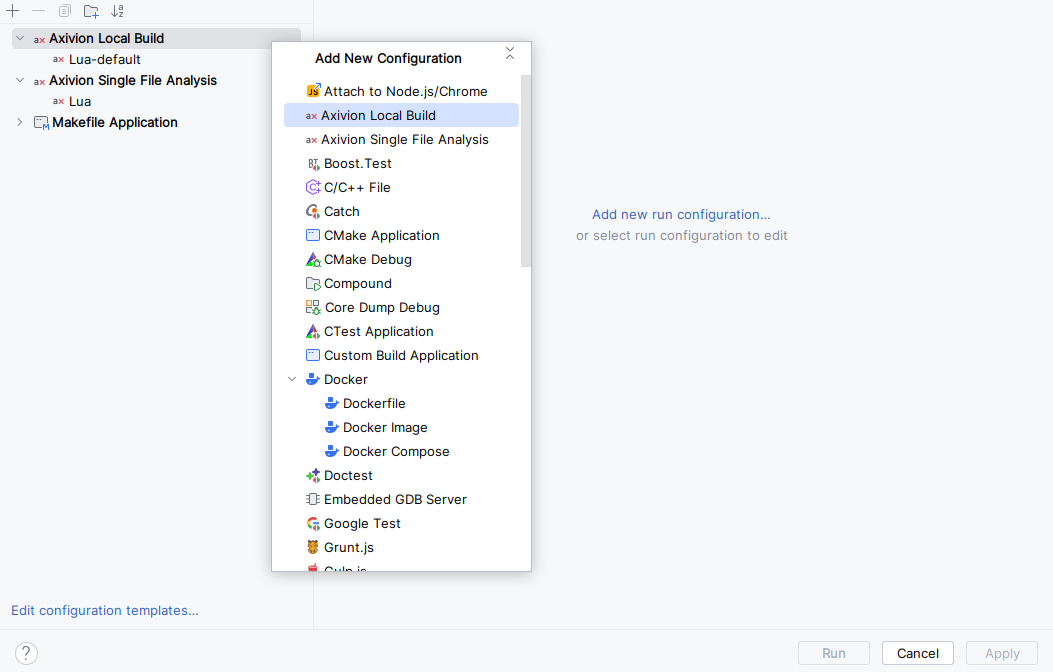Viewport: 1053px width, 672px height.
Task: Click the Copy Configuration icon
Action: tap(64, 11)
